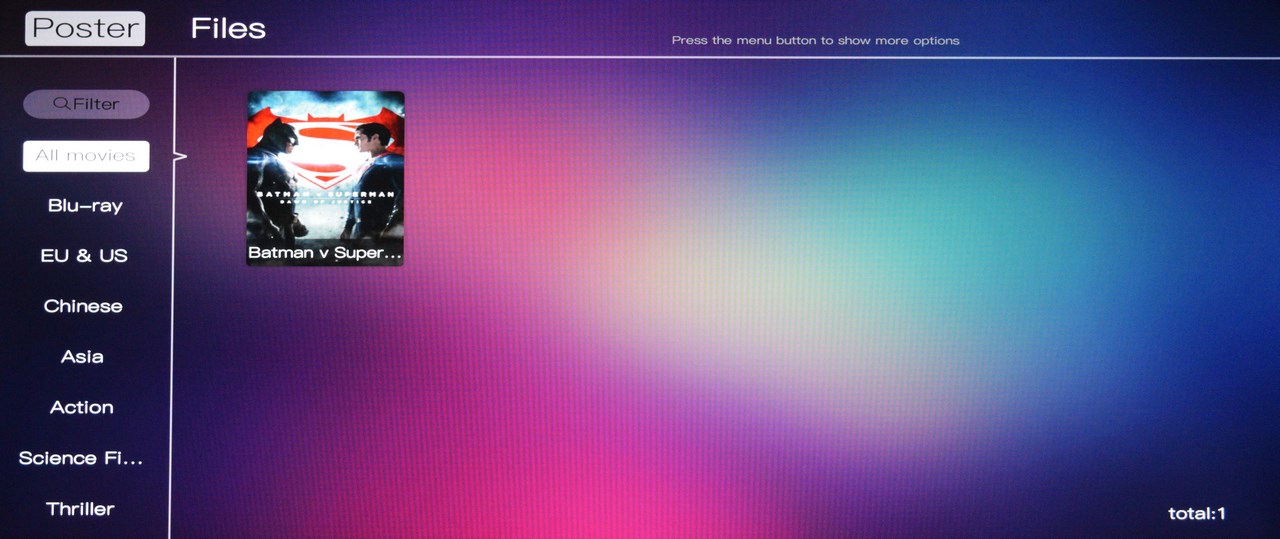Open the Batman v Superman poster
Screen dimensions: 1280x539
(x=325, y=178)
